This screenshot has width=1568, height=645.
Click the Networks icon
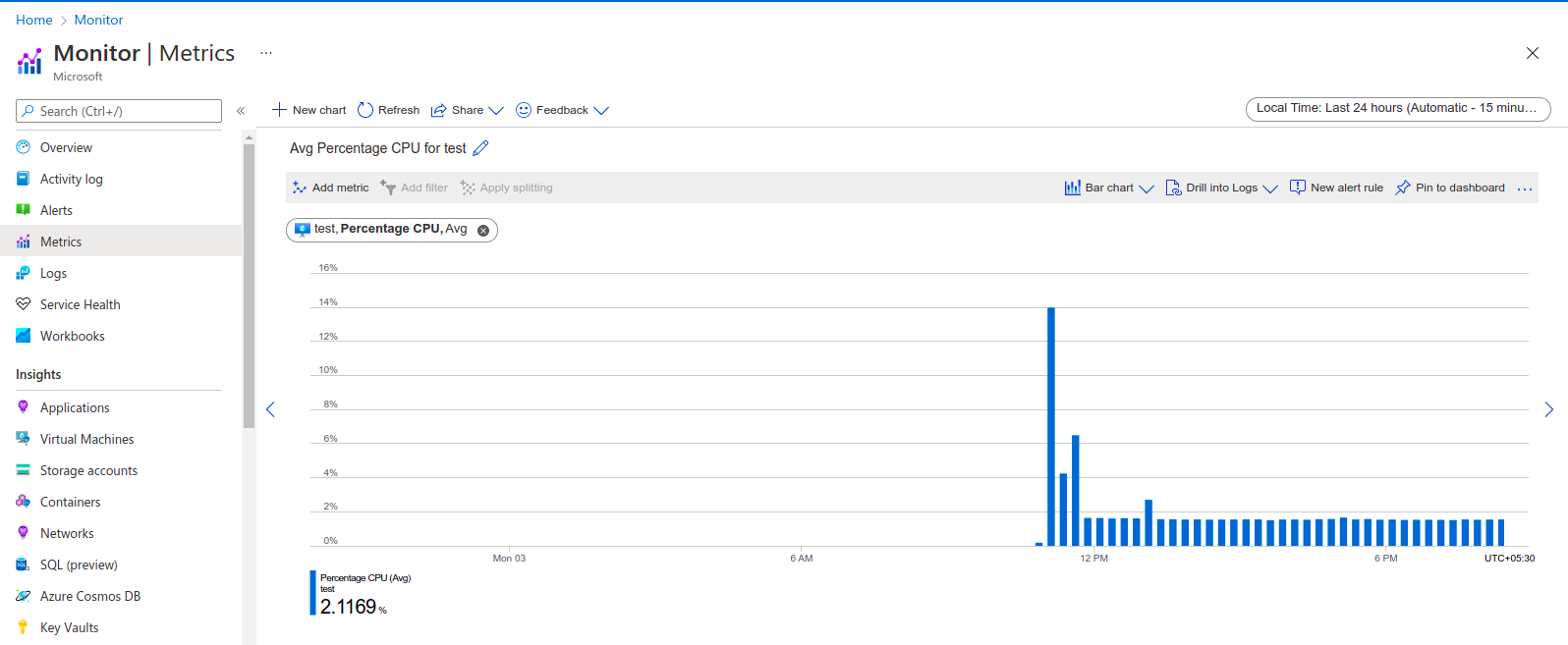24,533
